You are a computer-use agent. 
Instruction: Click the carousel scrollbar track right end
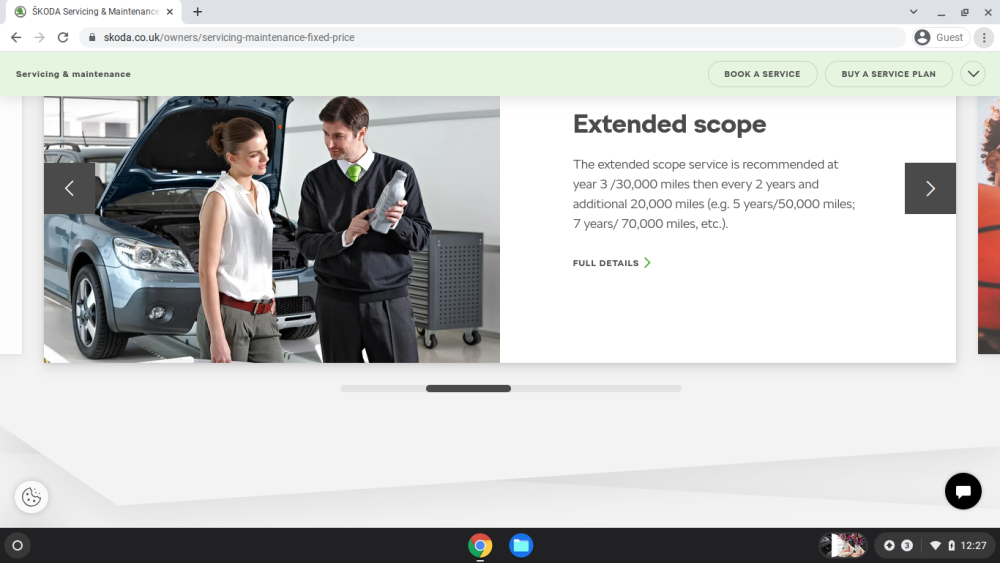click(x=675, y=388)
